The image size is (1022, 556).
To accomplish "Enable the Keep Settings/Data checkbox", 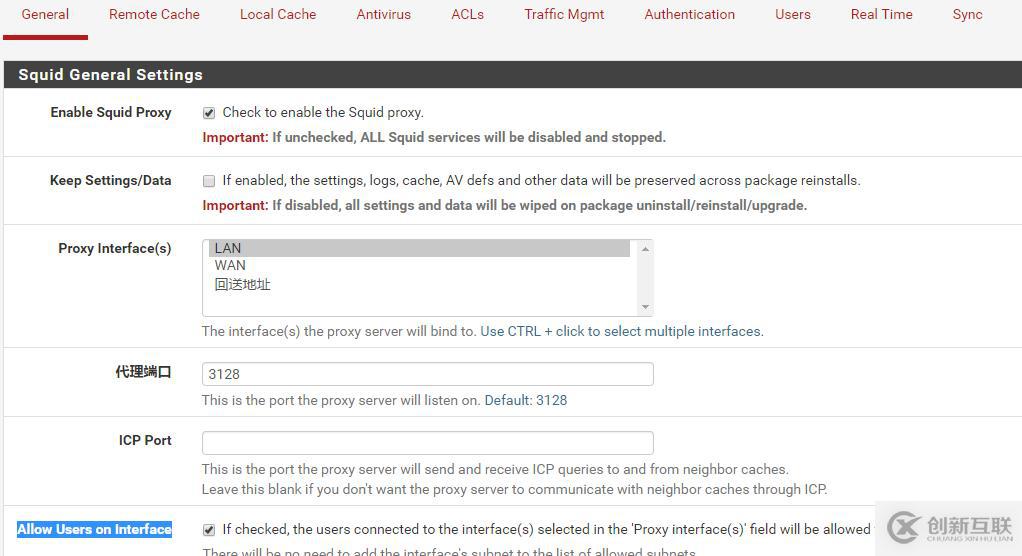I will 209,181.
